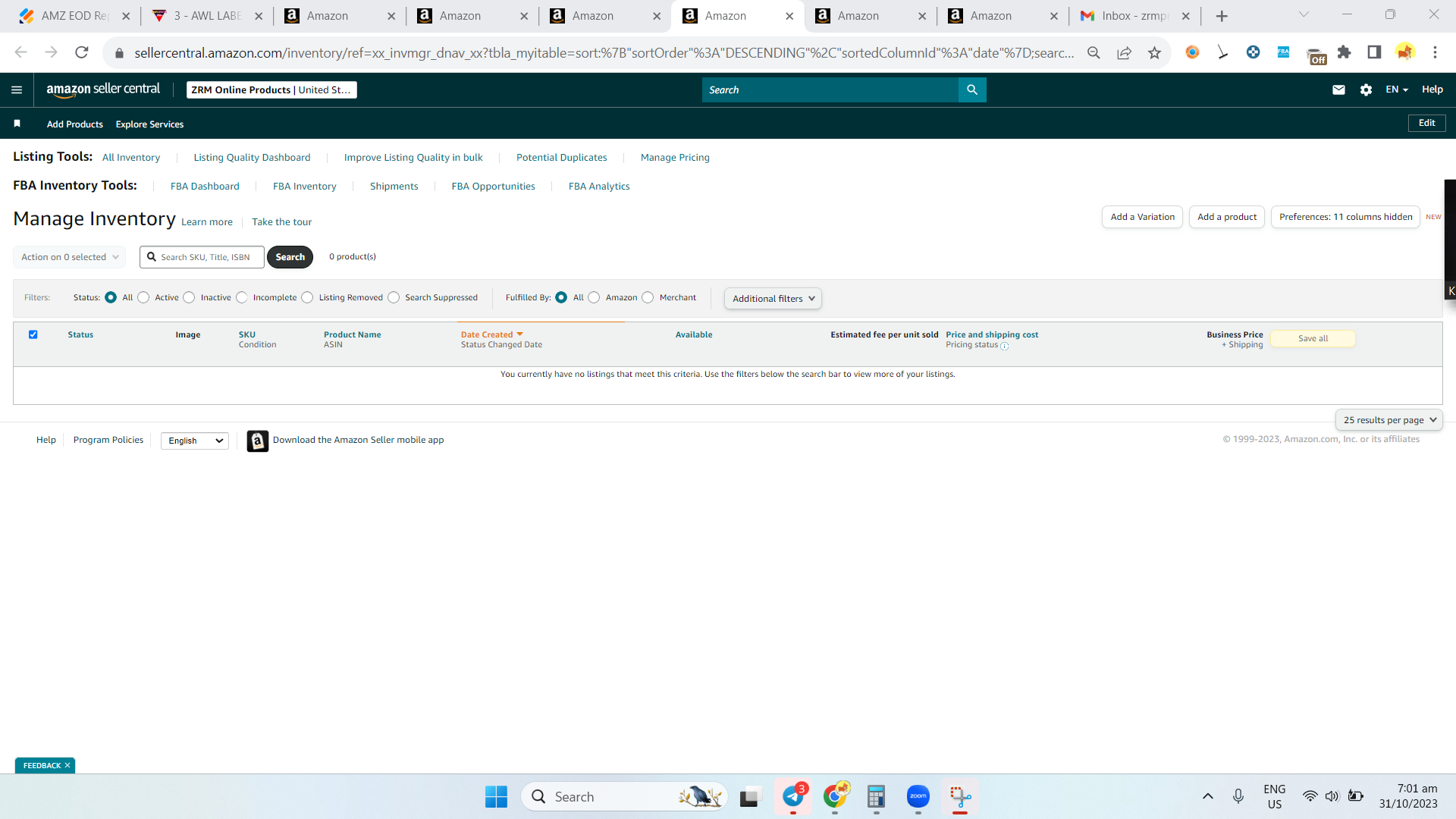Viewport: 1456px width, 819px height.
Task: Open Calculator from the taskbar
Action: pyautogui.click(x=876, y=797)
